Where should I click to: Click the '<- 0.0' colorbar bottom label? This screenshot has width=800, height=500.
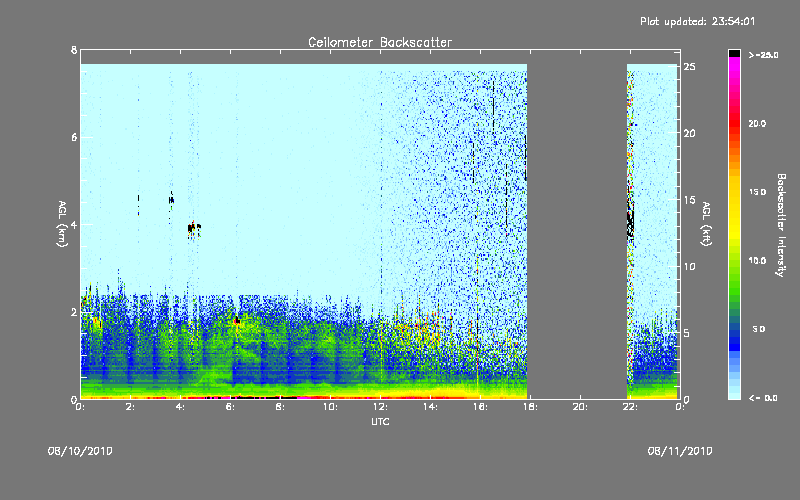(763, 398)
